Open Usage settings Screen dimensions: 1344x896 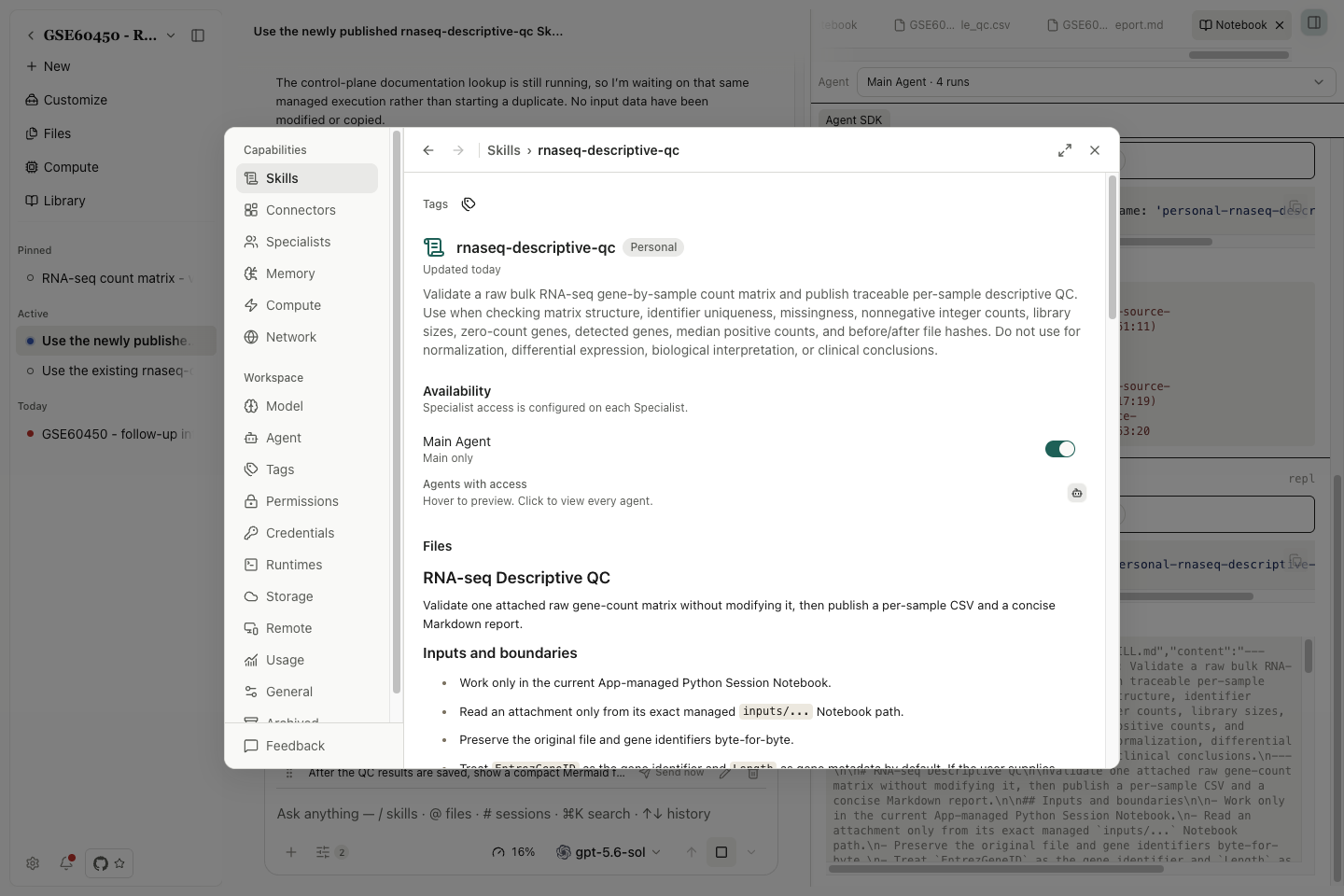tap(307, 660)
